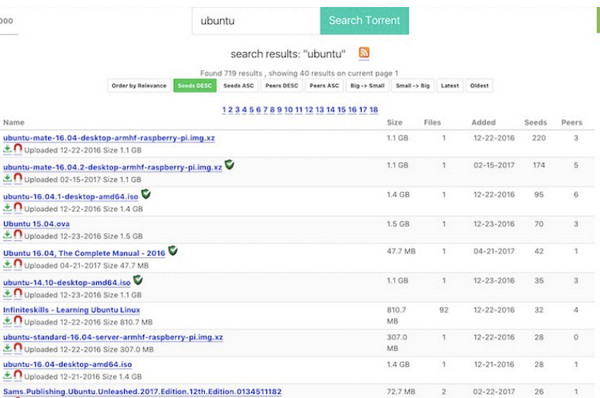Sort results Small -> Big
Image resolution: width=600 pixels, height=398 pixels.
(413, 86)
